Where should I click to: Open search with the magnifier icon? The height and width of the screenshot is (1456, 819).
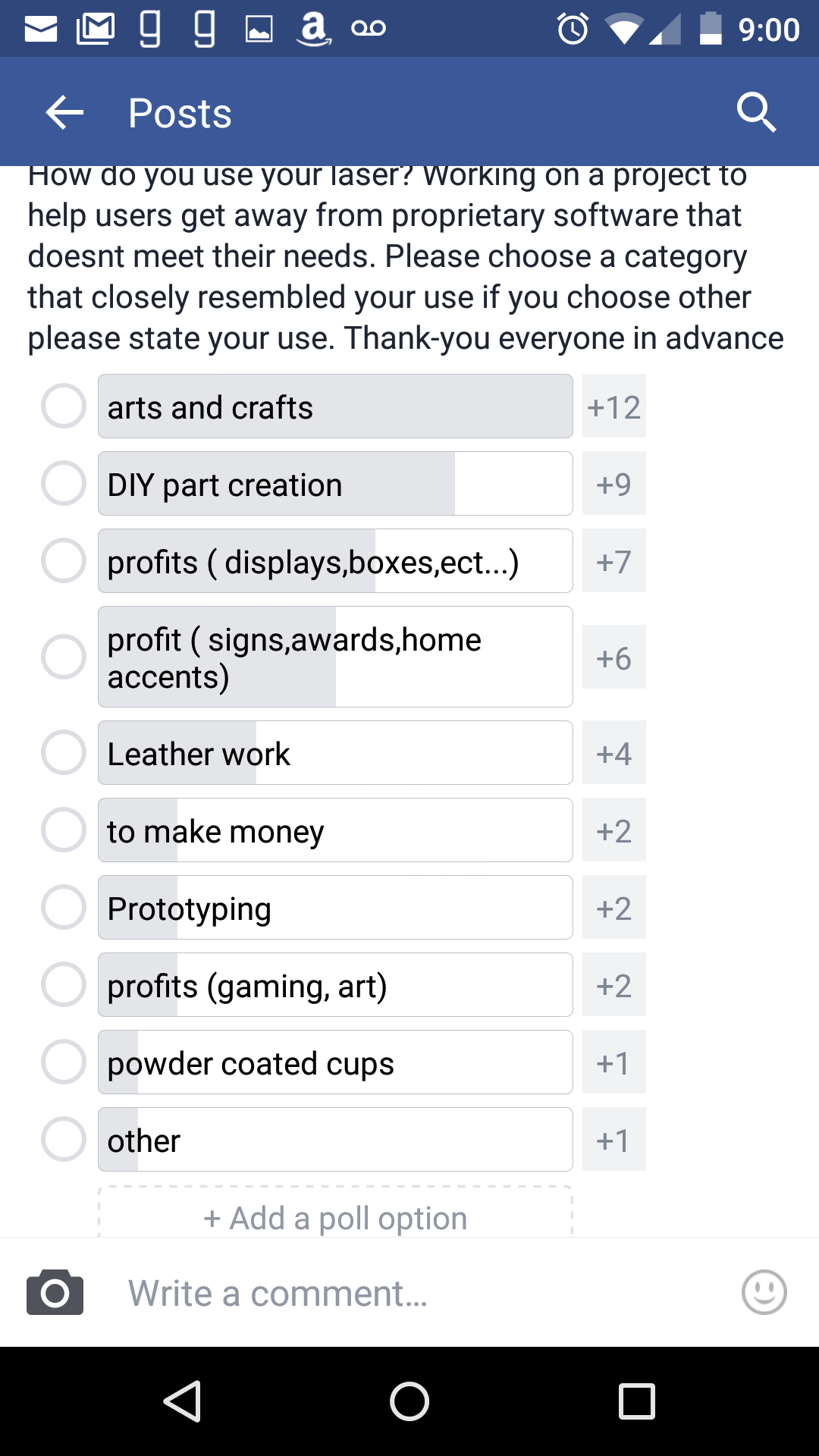[756, 113]
